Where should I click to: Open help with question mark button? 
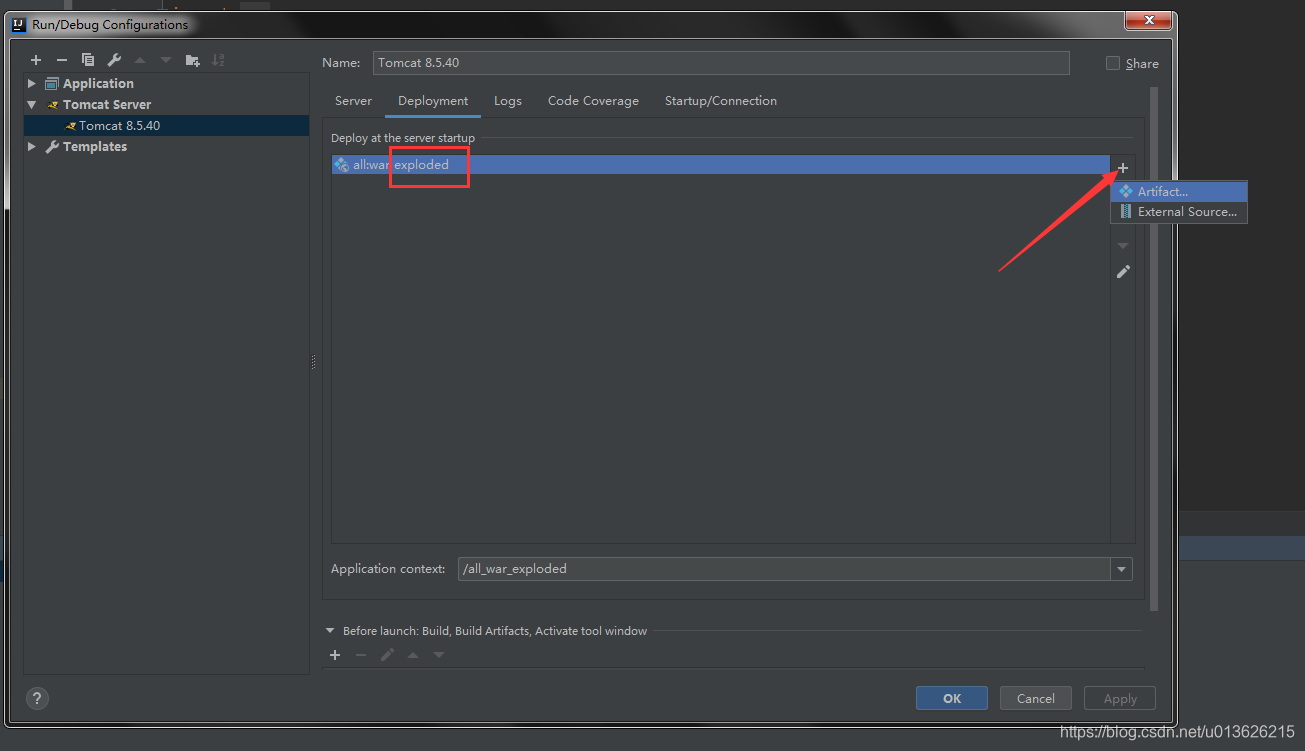37,698
